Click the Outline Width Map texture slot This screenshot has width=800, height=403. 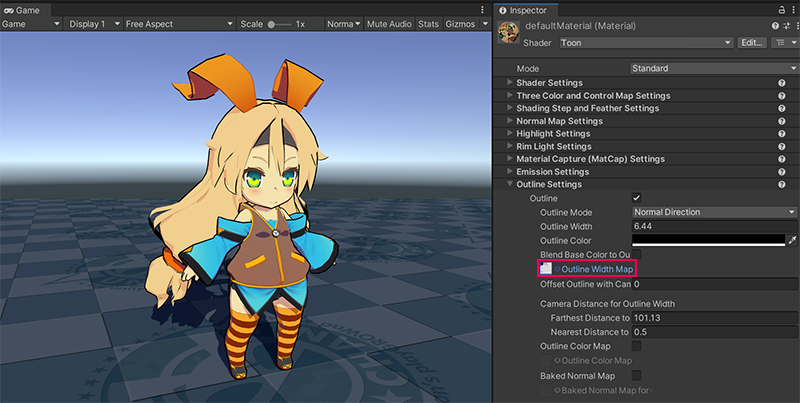tap(546, 268)
